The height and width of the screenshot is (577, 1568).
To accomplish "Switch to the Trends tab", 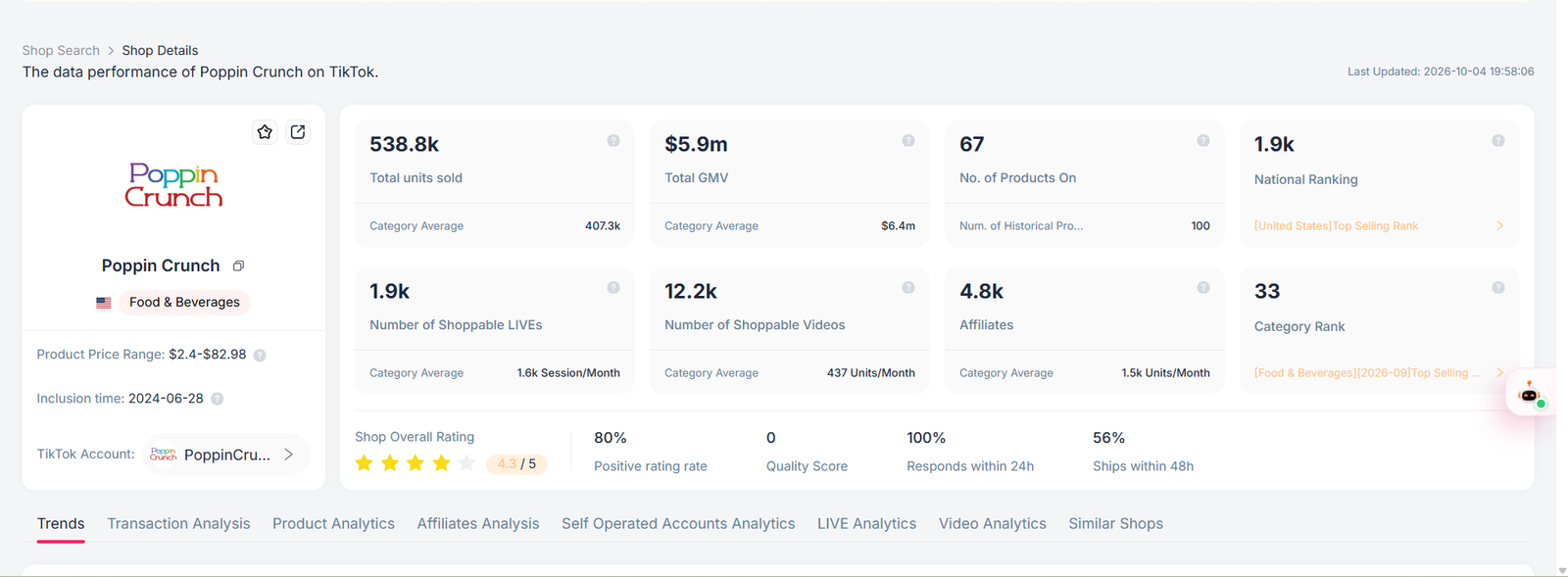I will tap(61, 524).
